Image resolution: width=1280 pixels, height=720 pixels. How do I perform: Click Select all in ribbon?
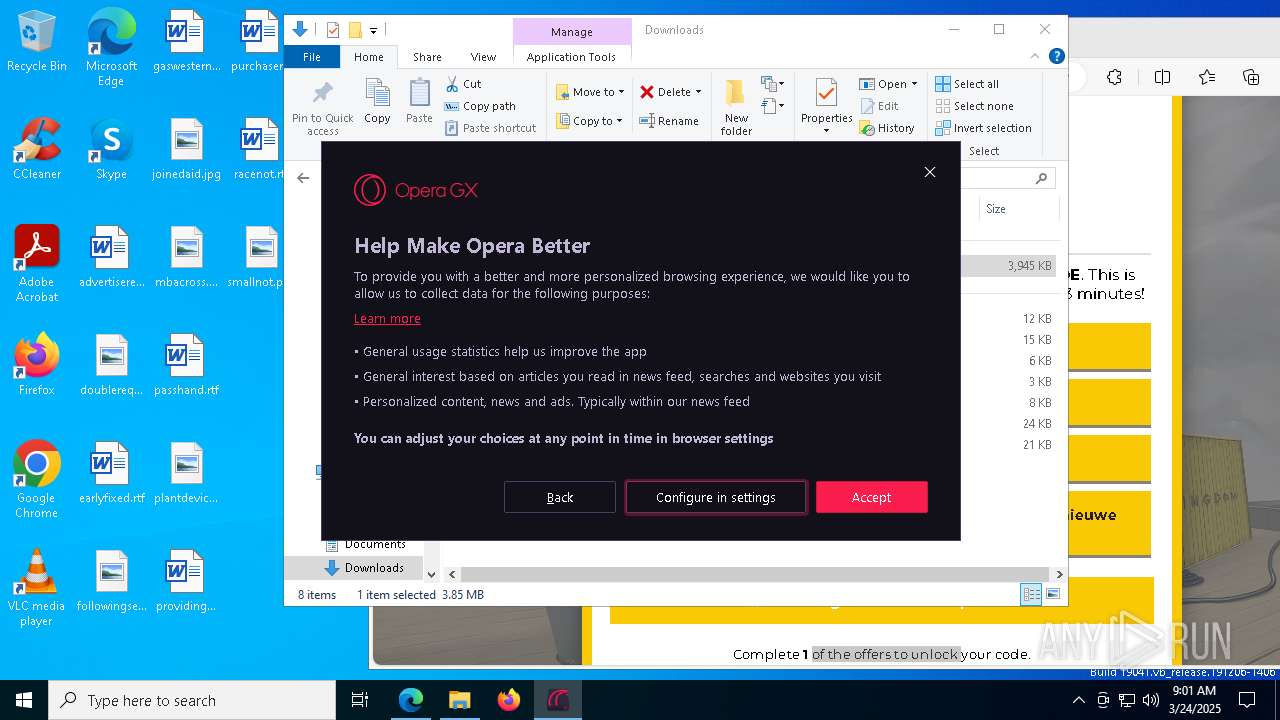coord(967,84)
